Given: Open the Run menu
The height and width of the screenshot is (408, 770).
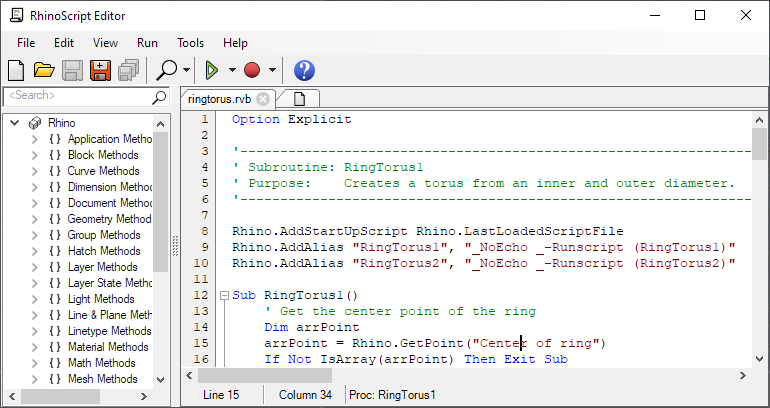Looking at the screenshot, I should pyautogui.click(x=147, y=43).
